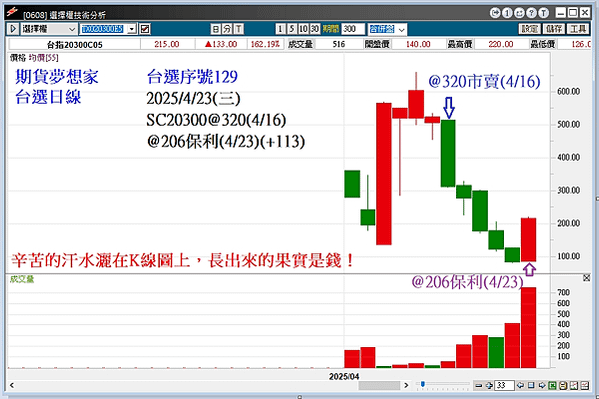Adjust the bar width slider handle

(423, 384)
